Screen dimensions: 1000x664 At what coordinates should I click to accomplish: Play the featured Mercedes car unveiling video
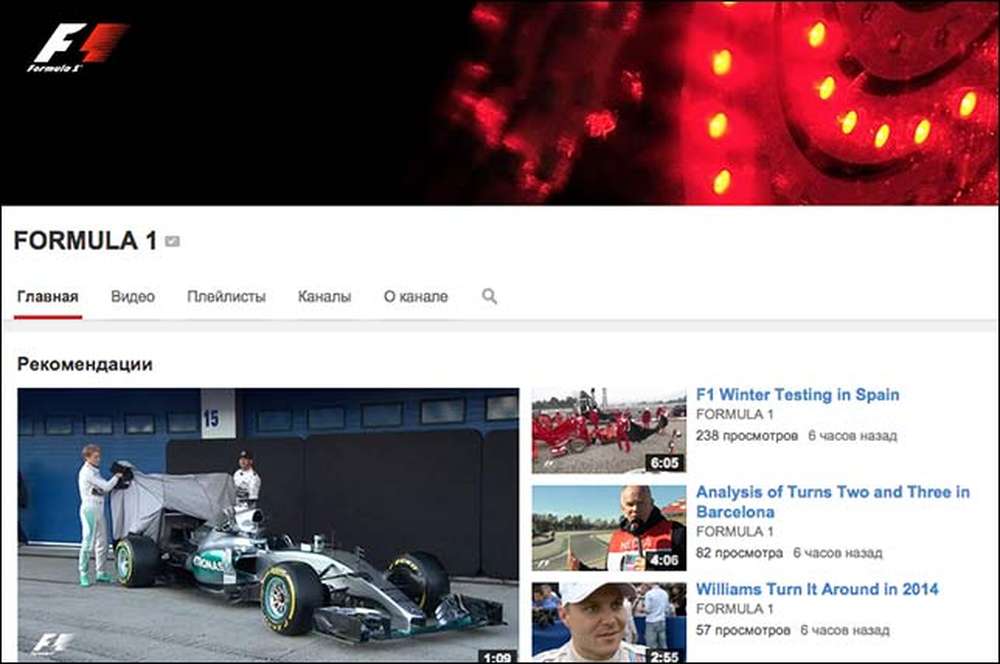[x=268, y=524]
